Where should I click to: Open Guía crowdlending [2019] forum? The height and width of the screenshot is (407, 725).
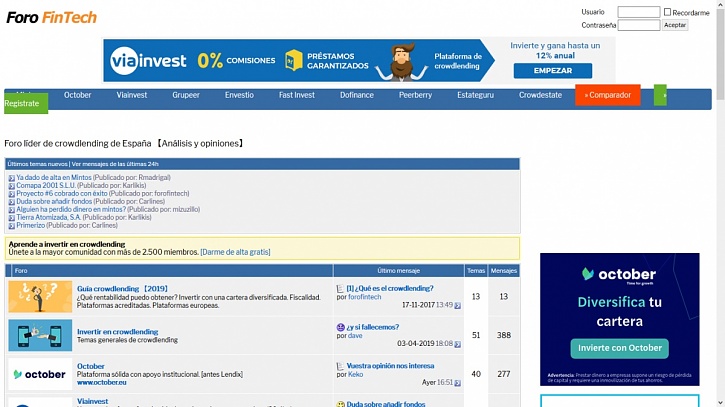coord(123,289)
